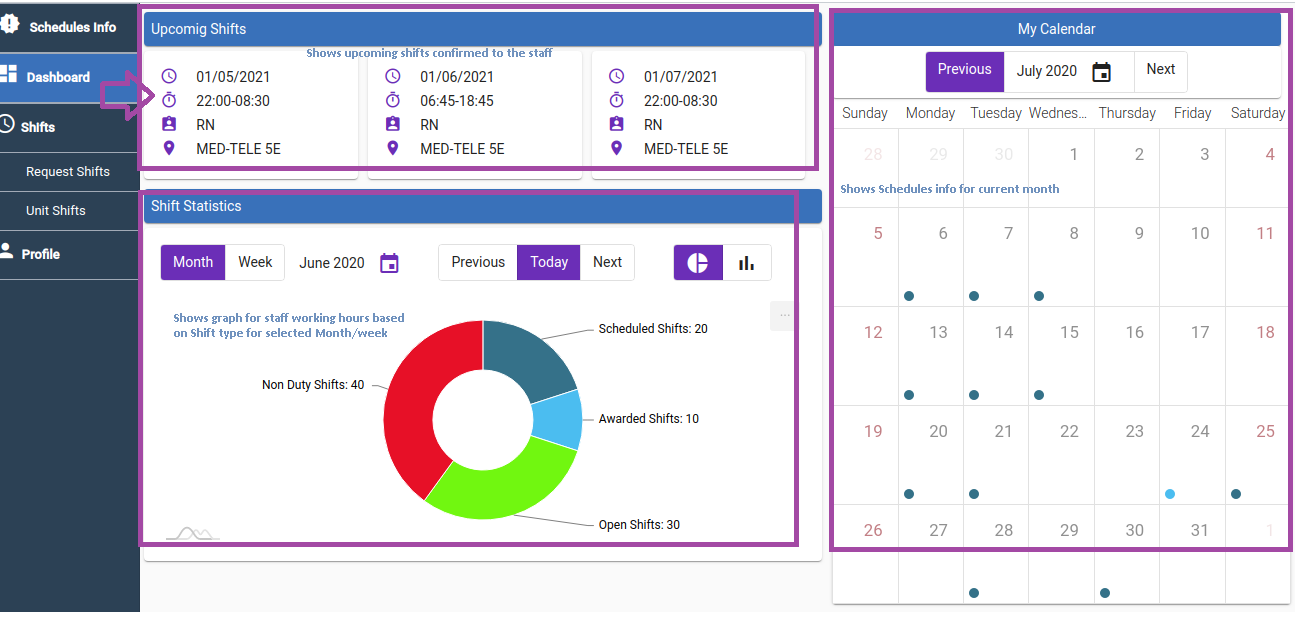Show Previous period in Shift Statistics
Image resolution: width=1295 pixels, height=622 pixels.
(x=478, y=262)
